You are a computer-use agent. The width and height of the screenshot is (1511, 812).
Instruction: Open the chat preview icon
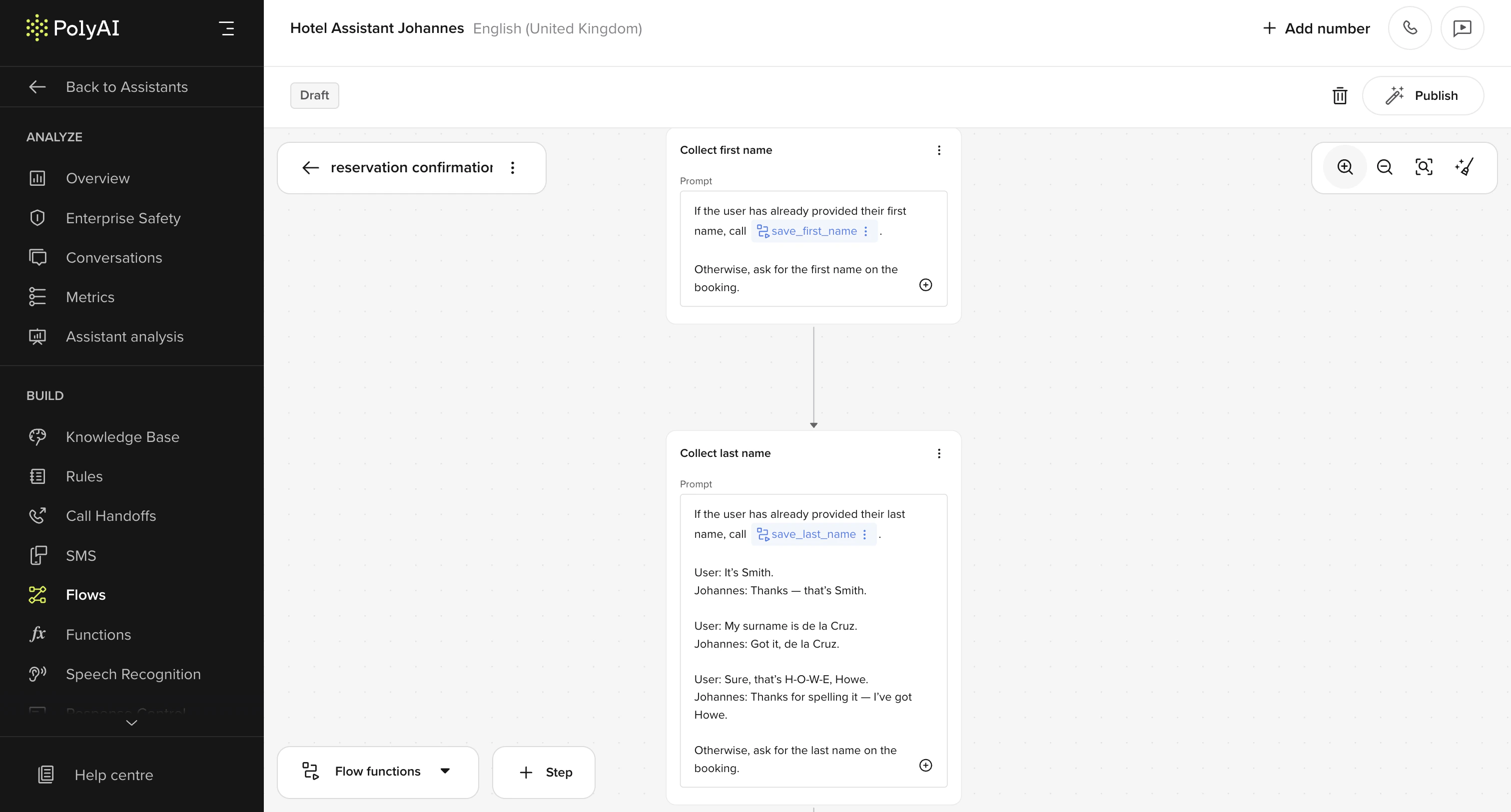tap(1462, 28)
